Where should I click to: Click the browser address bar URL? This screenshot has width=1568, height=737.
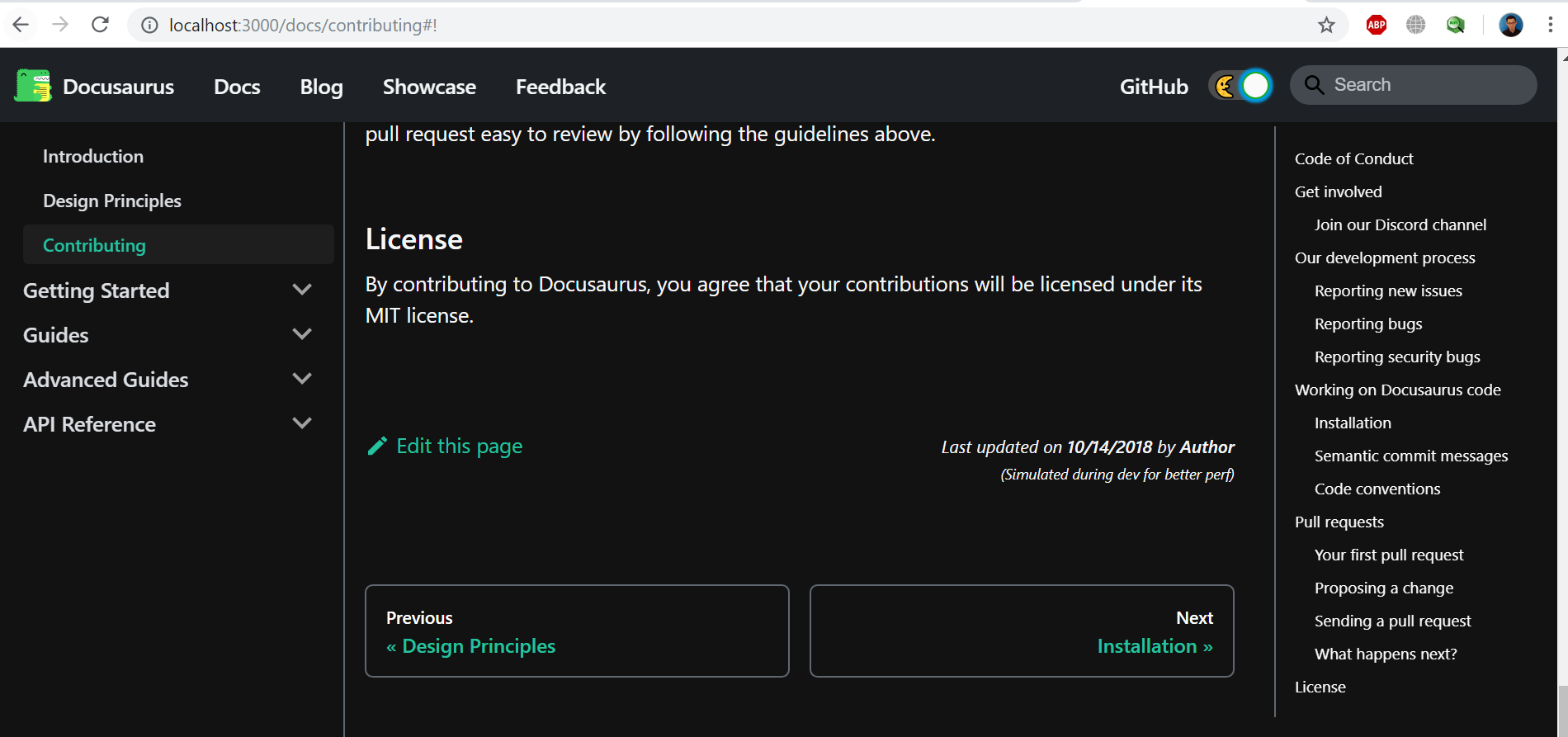tap(303, 26)
